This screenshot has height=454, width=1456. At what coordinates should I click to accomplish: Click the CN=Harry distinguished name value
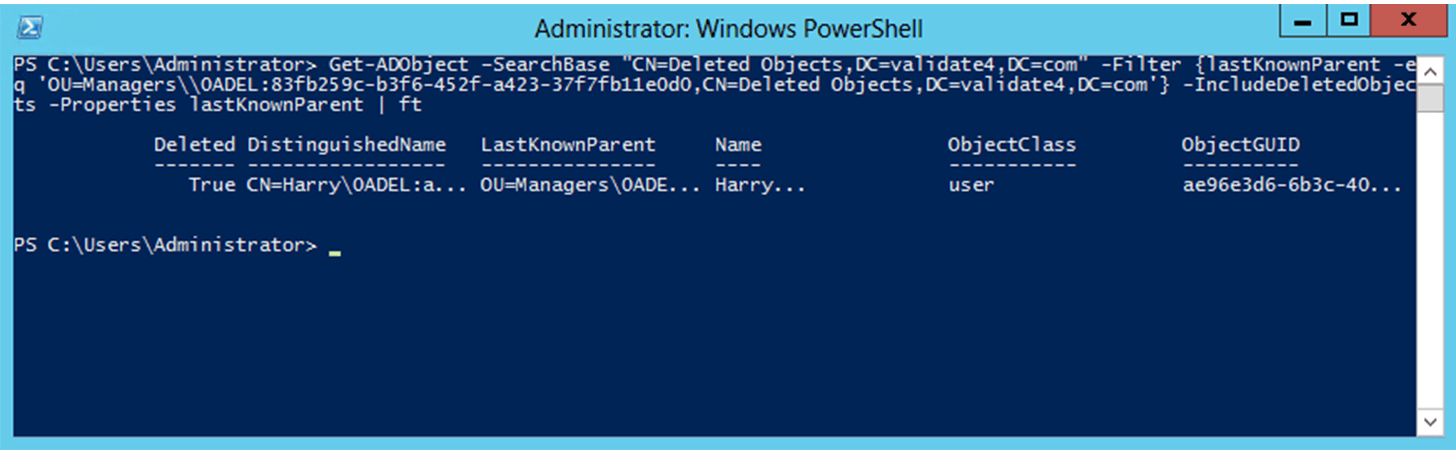pyautogui.click(x=357, y=185)
